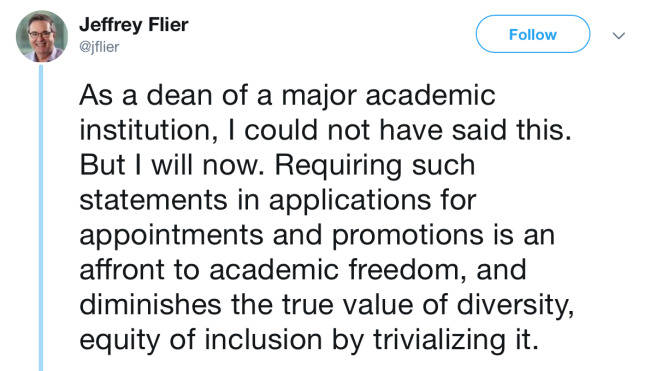650x371 pixels.
Task: Click the word "diversity," in the tweet
Action: click(516, 306)
